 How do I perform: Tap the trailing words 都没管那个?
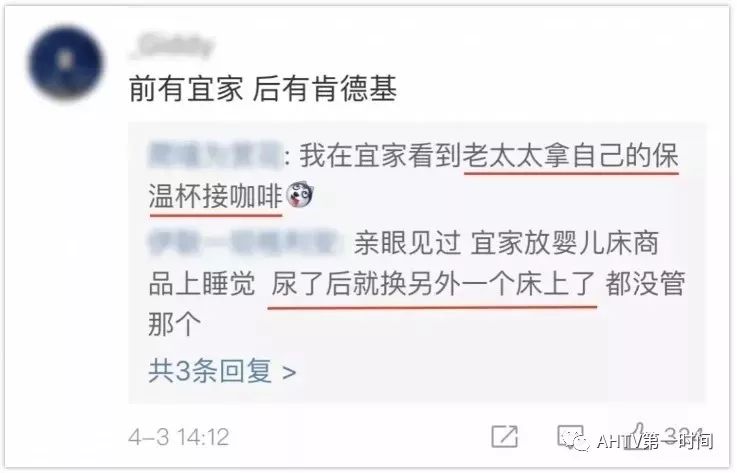click(416, 304)
